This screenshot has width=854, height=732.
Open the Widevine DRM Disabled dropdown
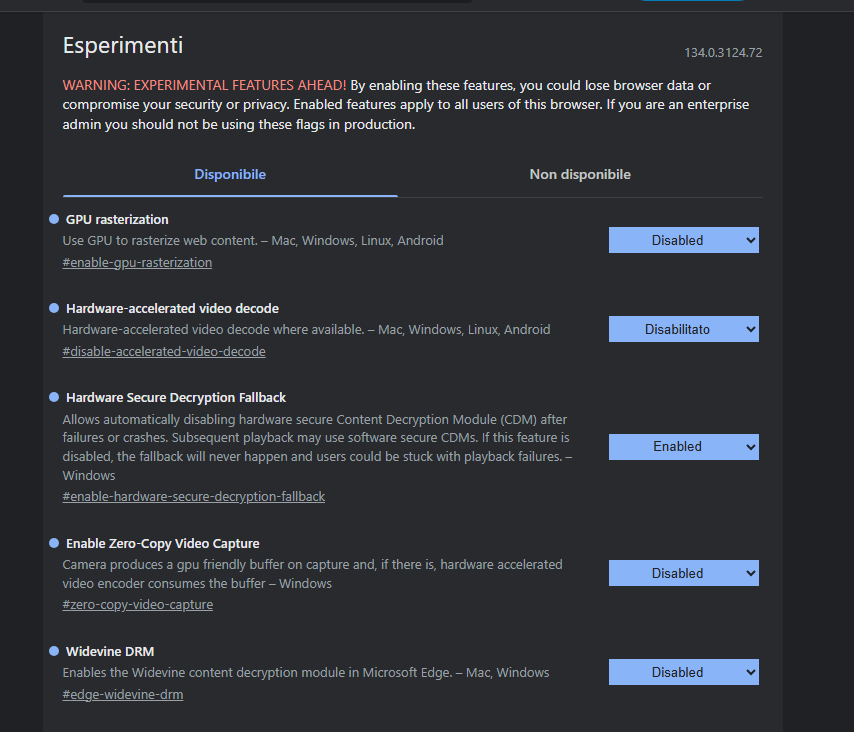(684, 673)
